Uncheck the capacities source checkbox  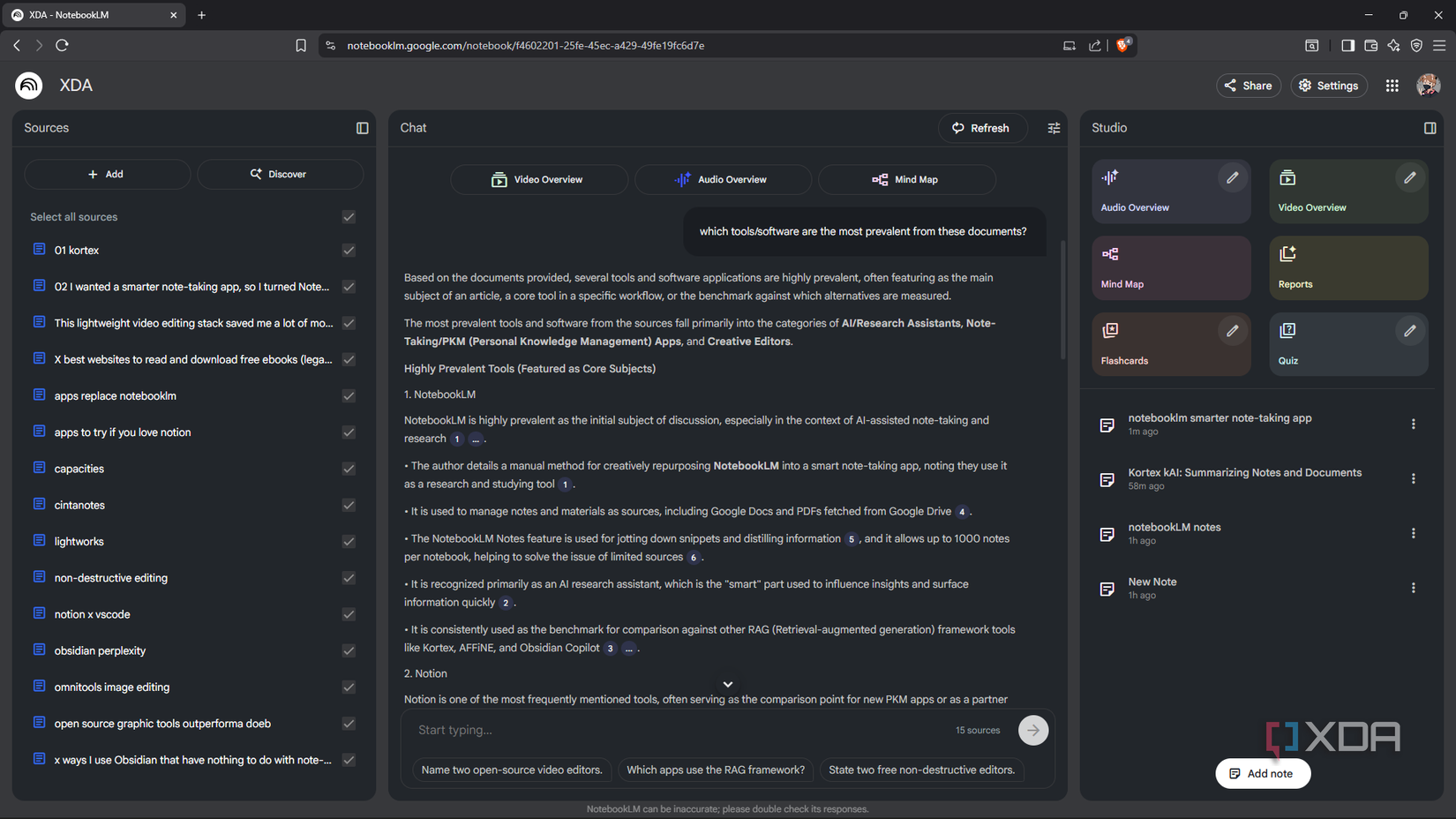point(348,468)
